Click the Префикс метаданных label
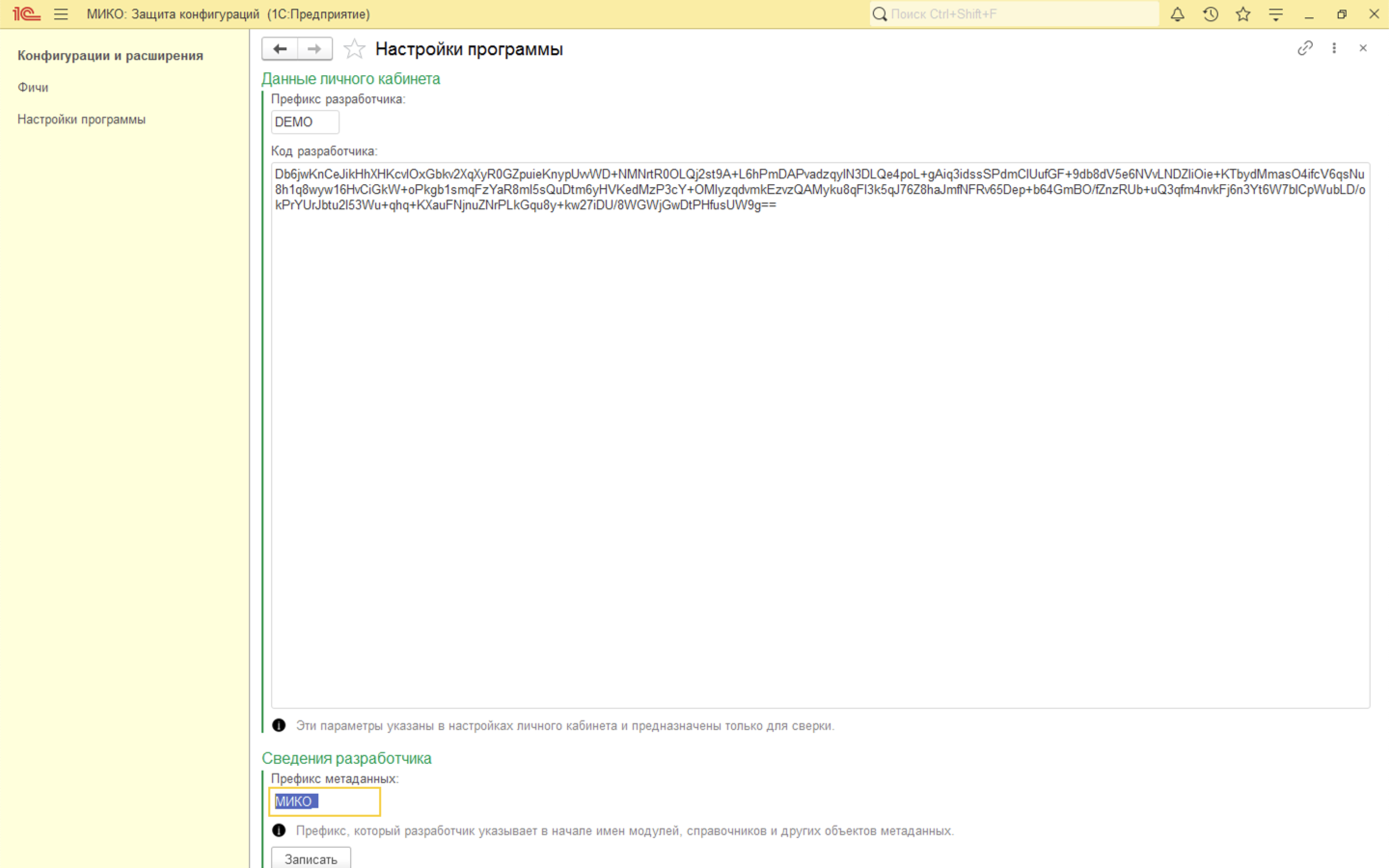 click(x=335, y=779)
